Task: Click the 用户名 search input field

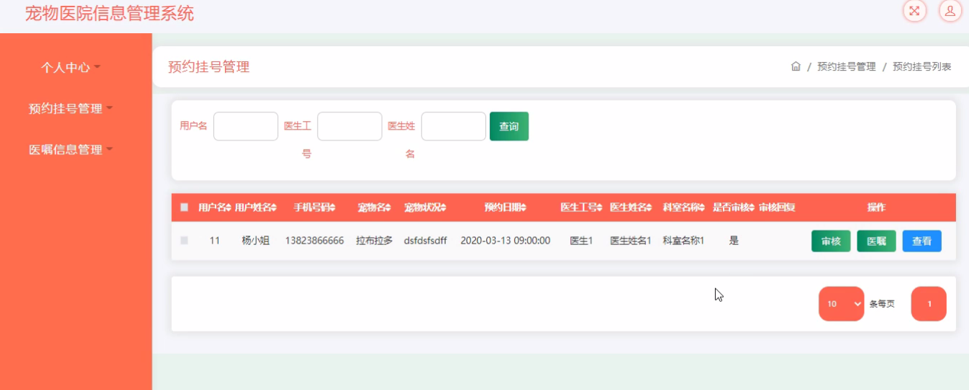Action: (x=245, y=126)
